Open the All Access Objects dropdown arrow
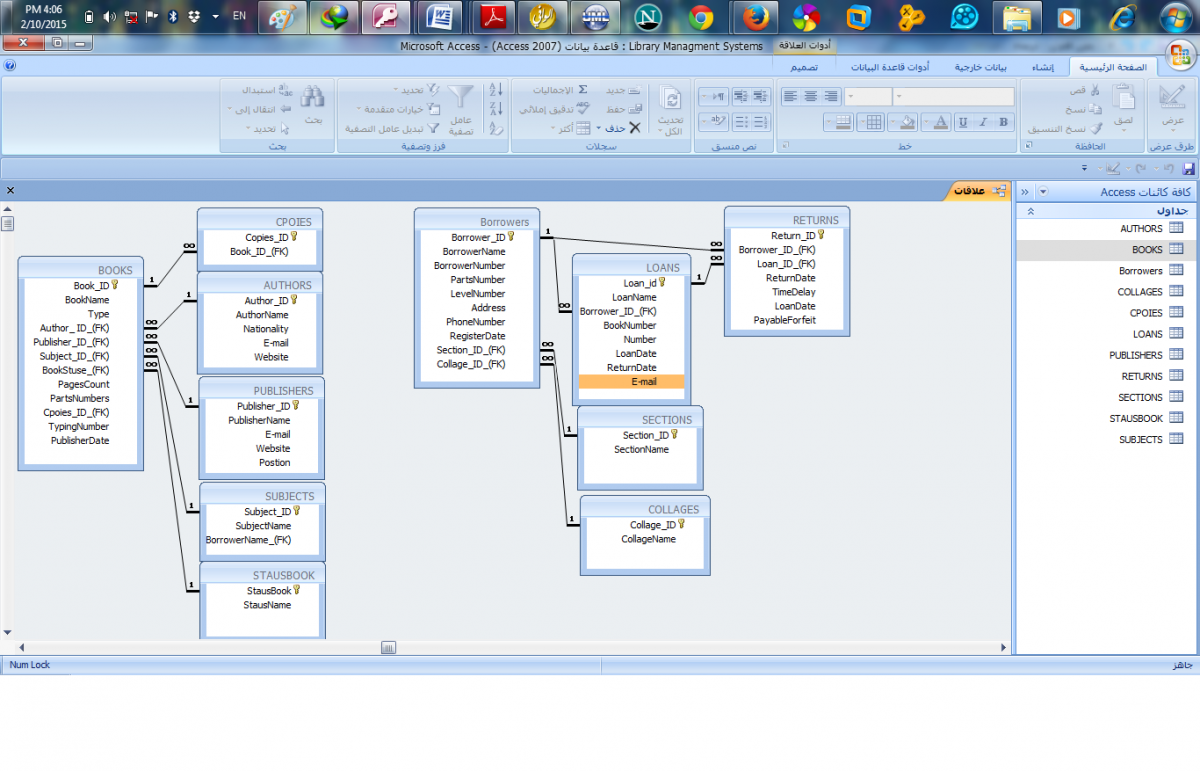This screenshot has height=771, width=1200. [1043, 192]
